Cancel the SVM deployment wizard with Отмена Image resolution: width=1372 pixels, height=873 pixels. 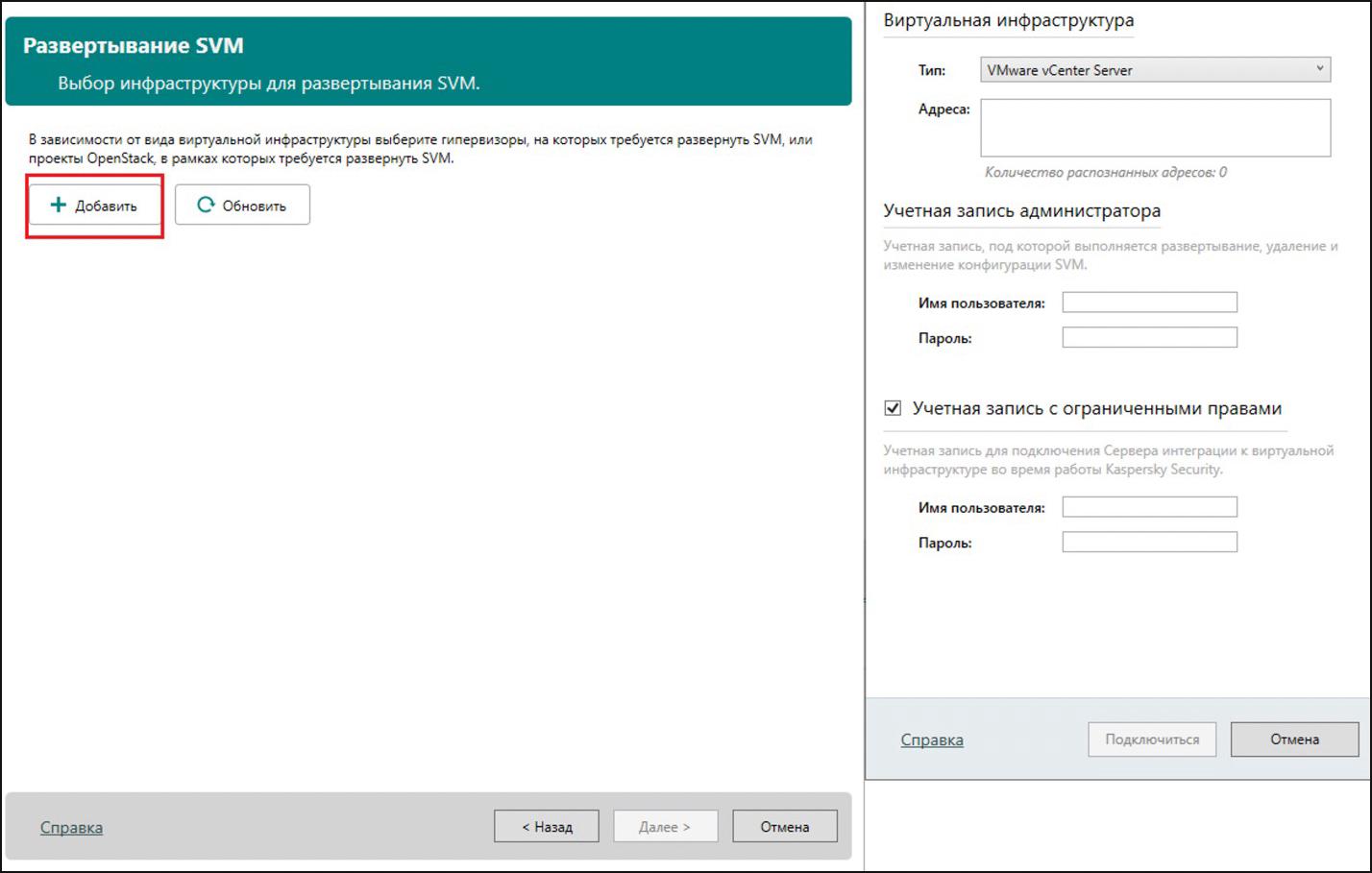click(785, 826)
